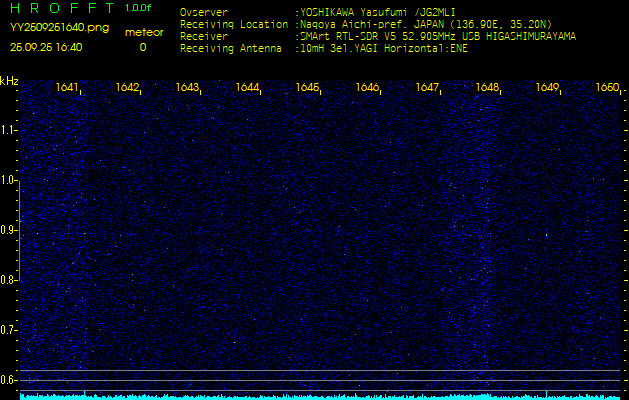Screen dimensions: 629x400
Task: Click the kHz axis unit label
Action: coord(9,81)
